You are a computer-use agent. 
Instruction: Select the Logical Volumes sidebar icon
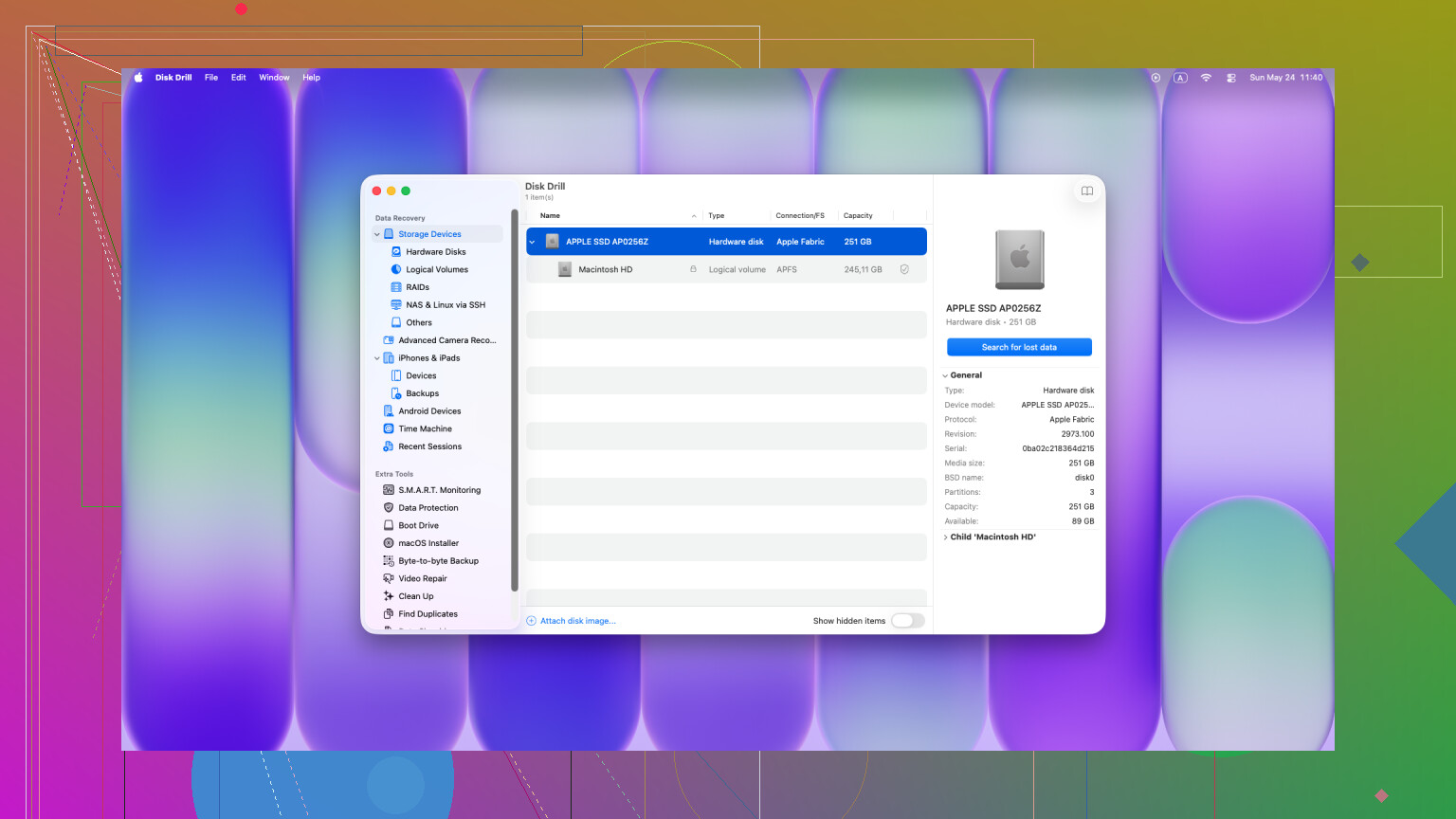point(396,269)
